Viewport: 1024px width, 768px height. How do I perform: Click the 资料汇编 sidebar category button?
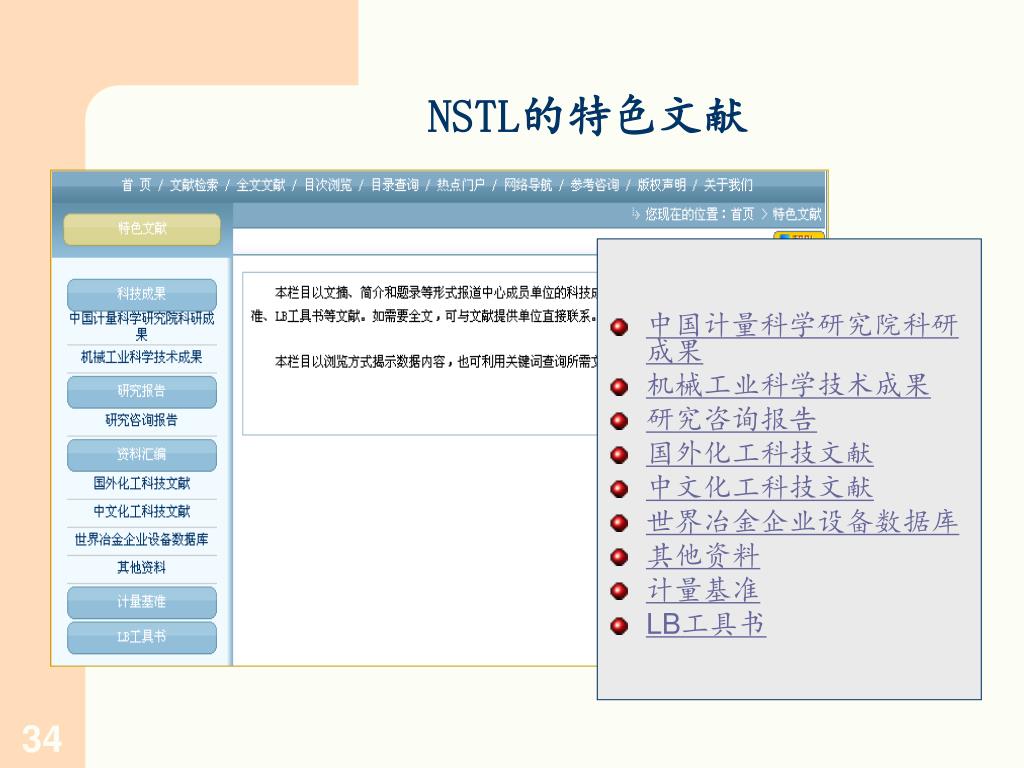click(142, 455)
